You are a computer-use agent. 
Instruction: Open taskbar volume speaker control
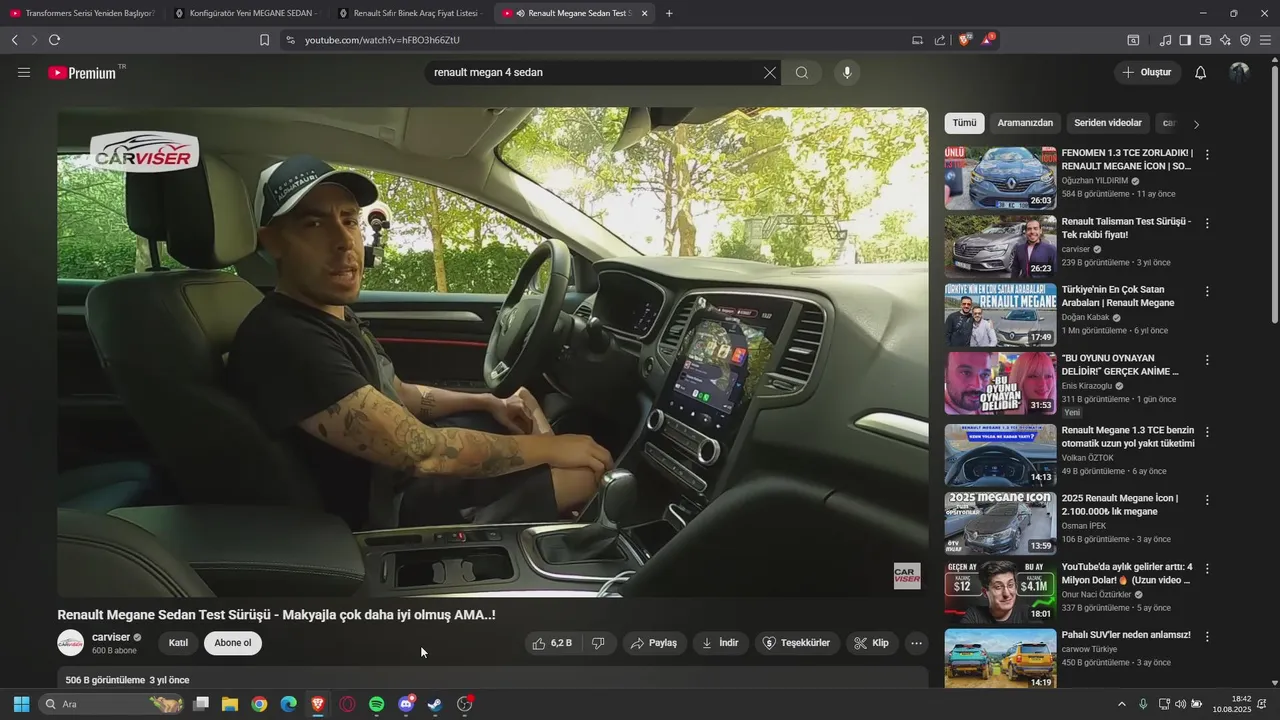tap(1180, 704)
